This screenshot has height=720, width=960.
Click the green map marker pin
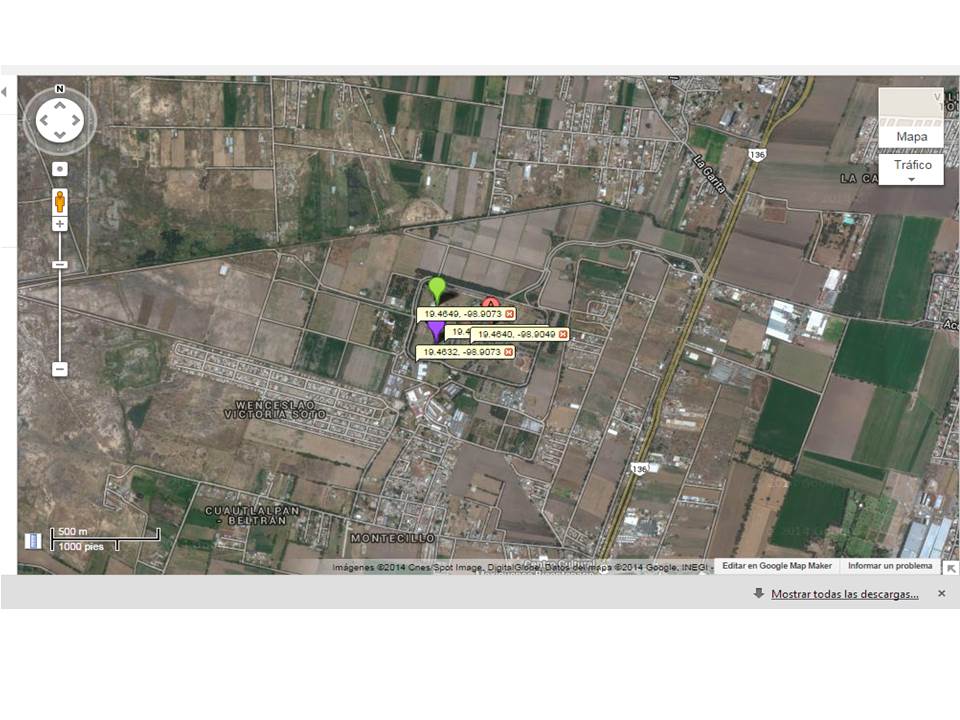point(437,289)
